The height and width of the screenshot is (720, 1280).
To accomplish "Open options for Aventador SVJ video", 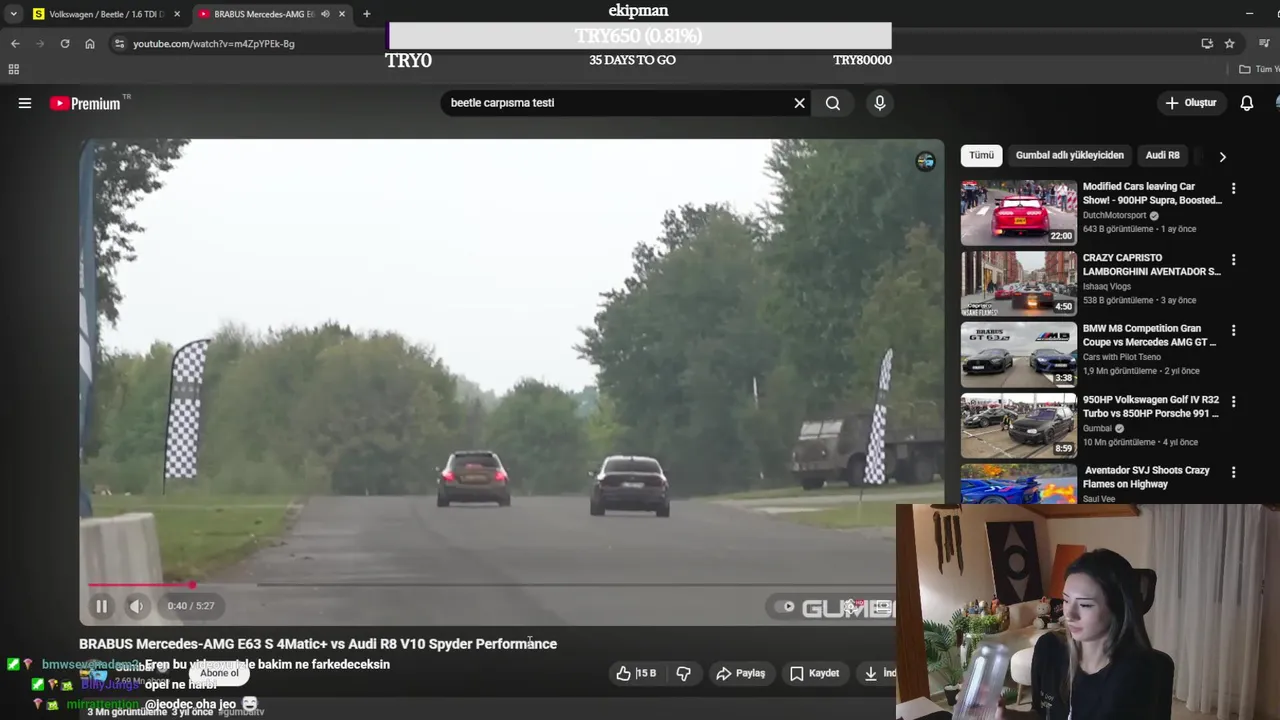I will click(x=1233, y=471).
